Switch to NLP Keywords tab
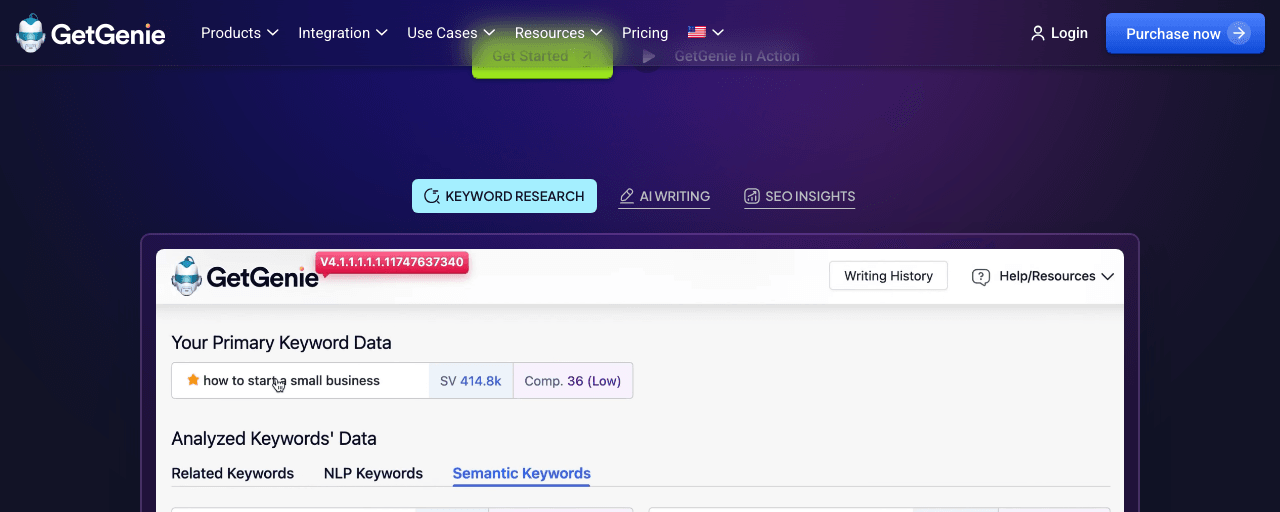This screenshot has height=512, width=1280. [373, 473]
